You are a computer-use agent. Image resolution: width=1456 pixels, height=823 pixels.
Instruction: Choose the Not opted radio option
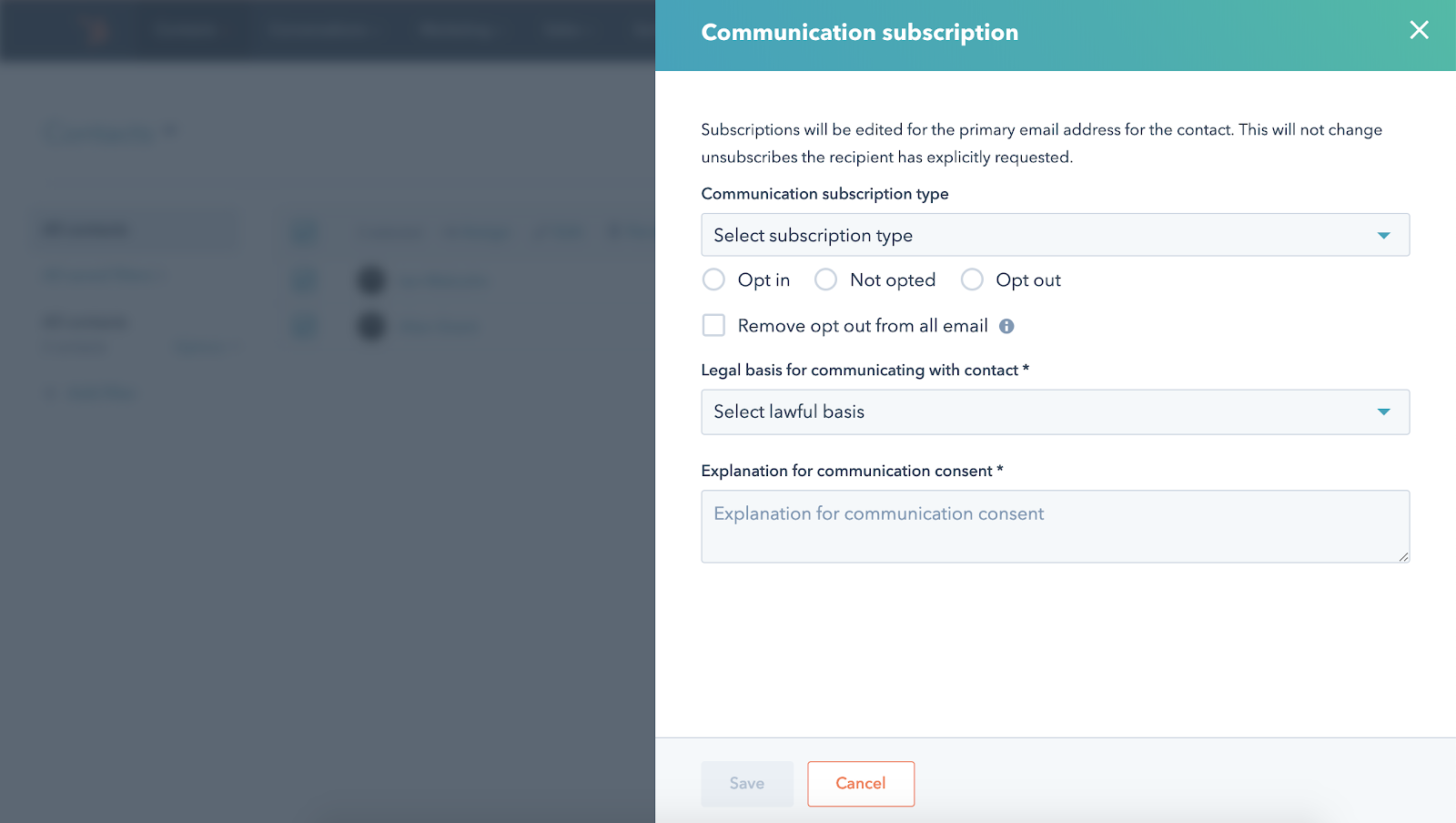(825, 279)
